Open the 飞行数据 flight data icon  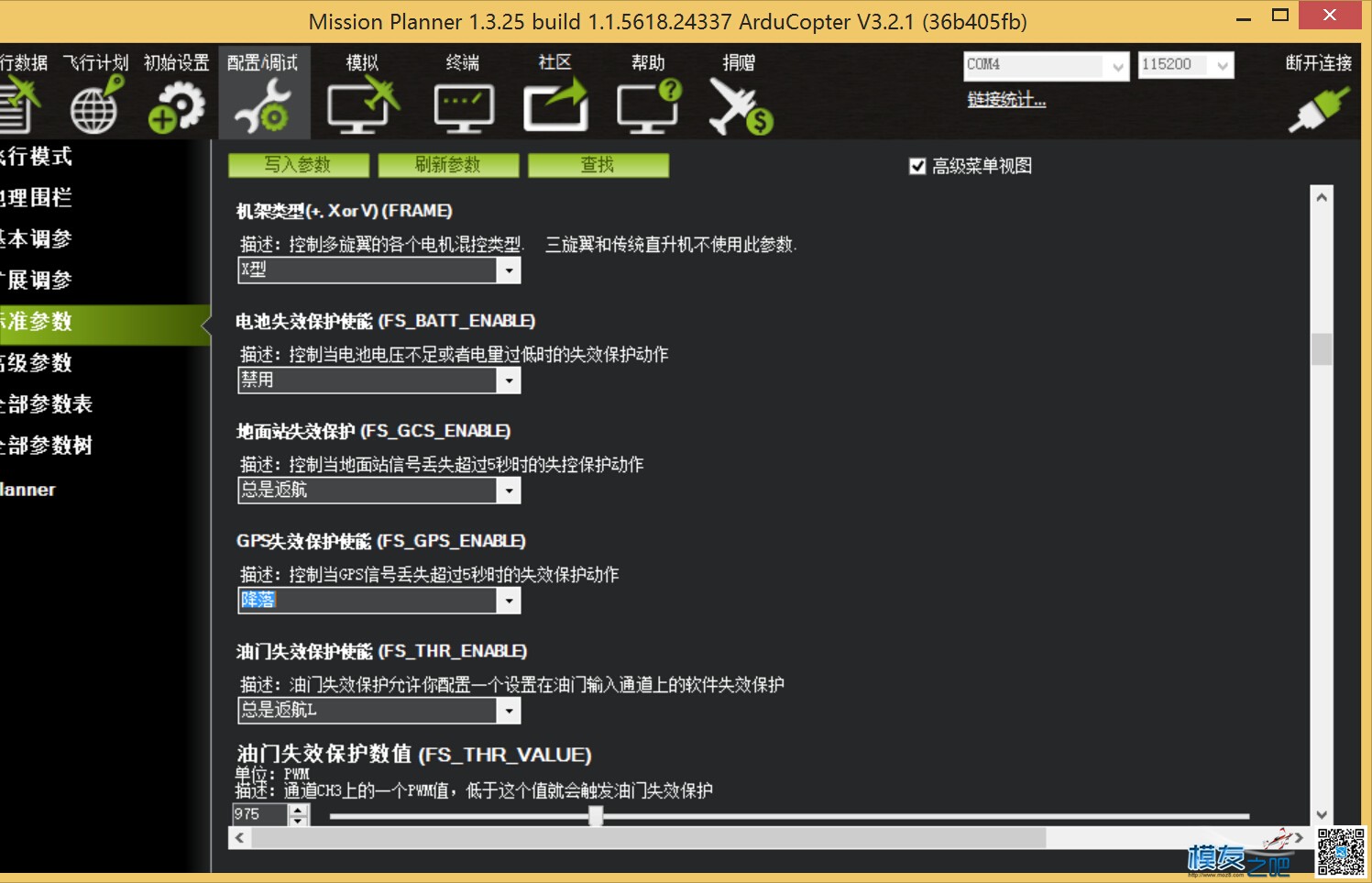click(18, 105)
